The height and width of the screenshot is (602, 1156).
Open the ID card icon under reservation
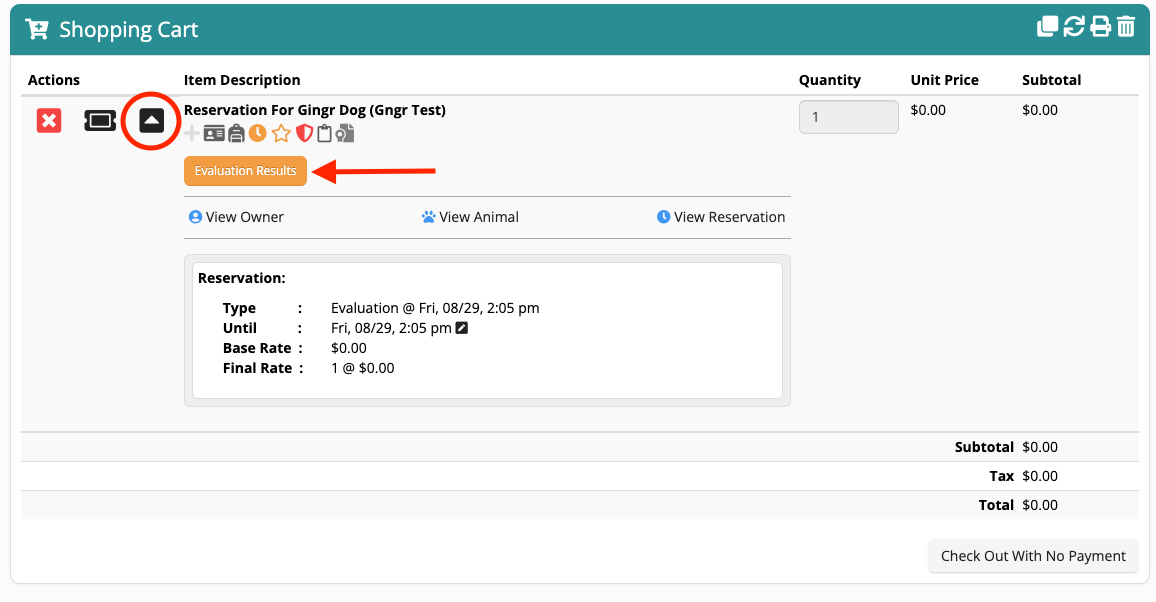[214, 133]
